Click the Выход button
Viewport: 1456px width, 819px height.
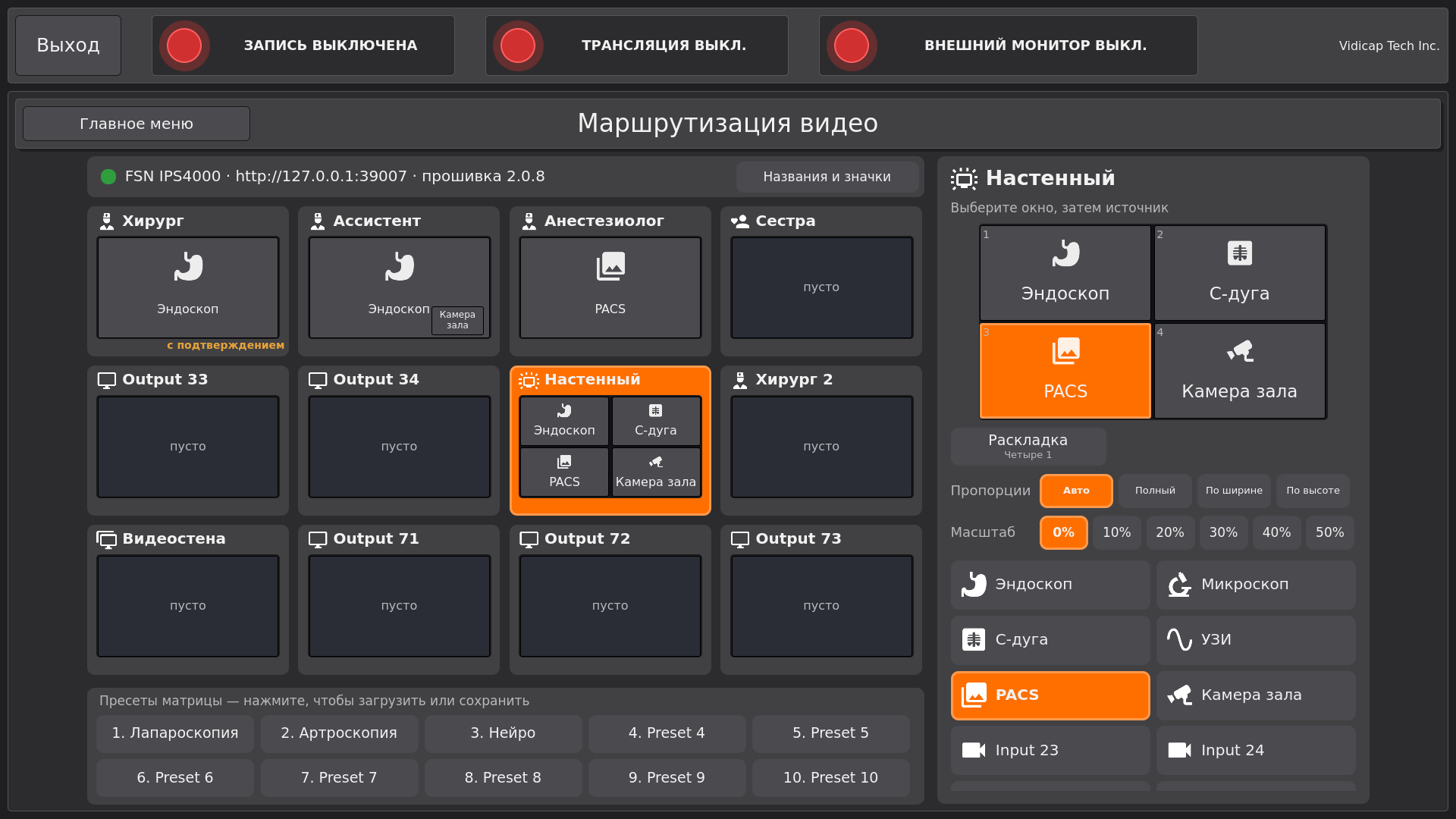(x=68, y=45)
